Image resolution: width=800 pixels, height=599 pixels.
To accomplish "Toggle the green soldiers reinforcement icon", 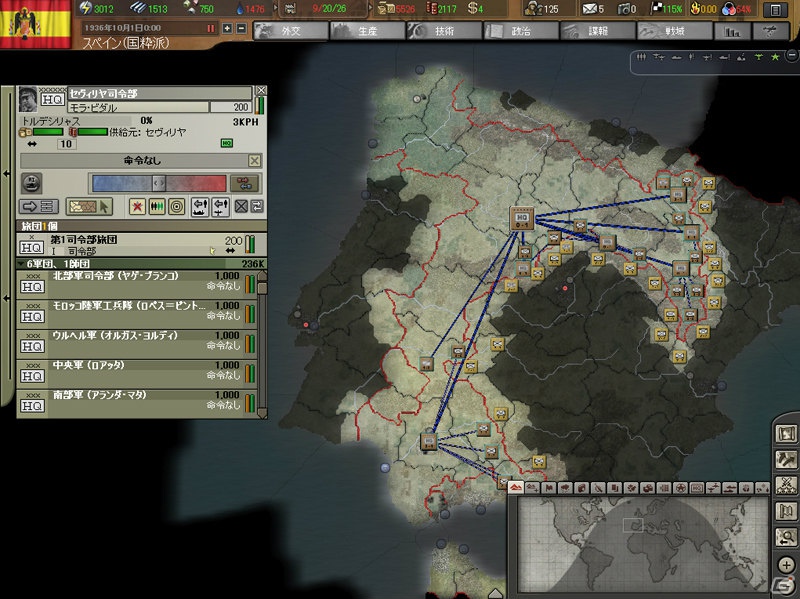I will point(157,207).
